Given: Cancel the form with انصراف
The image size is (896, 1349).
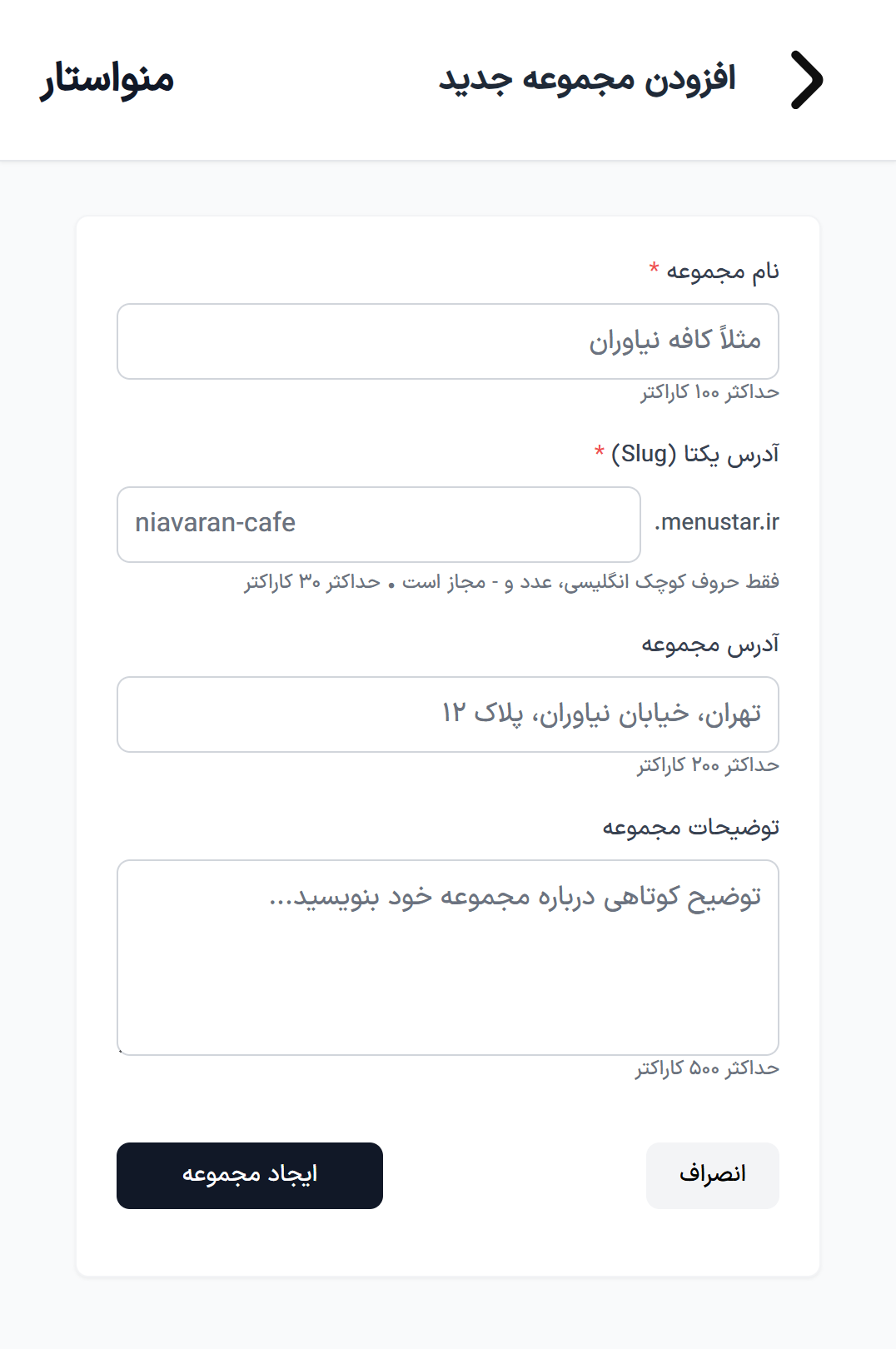Looking at the screenshot, I should point(712,1175).
